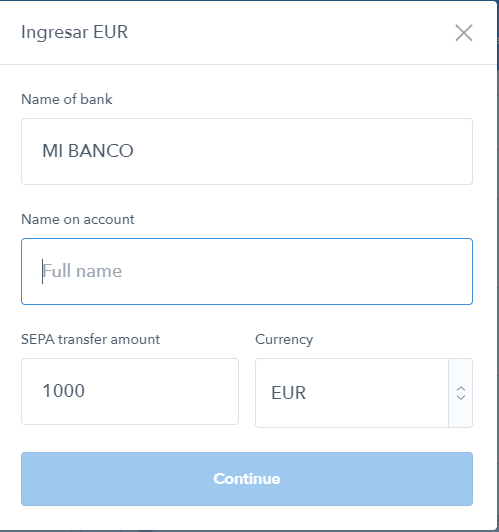Click the "Name on account" label

click(x=78, y=219)
